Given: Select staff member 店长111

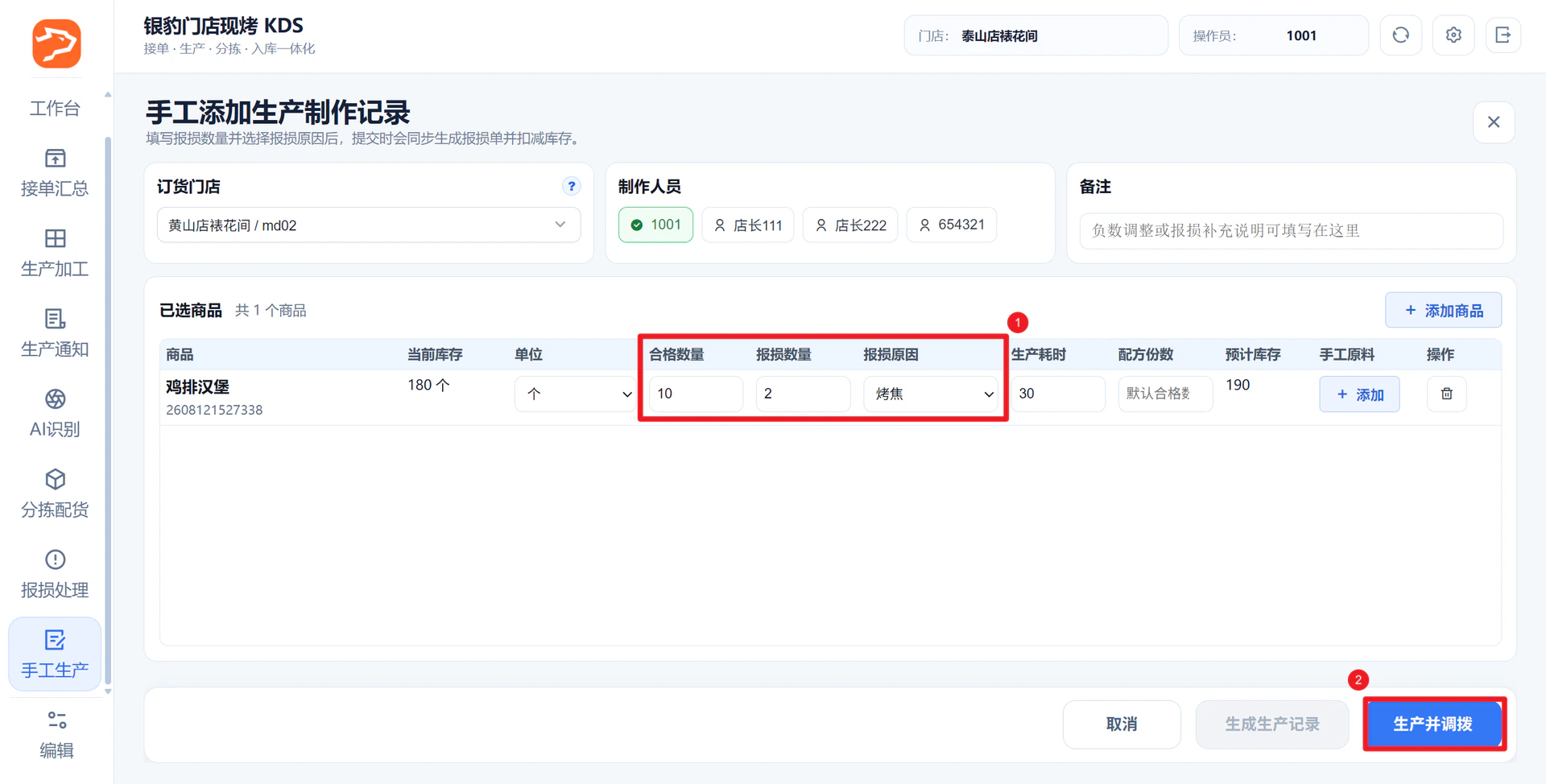Looking at the screenshot, I should [x=748, y=225].
